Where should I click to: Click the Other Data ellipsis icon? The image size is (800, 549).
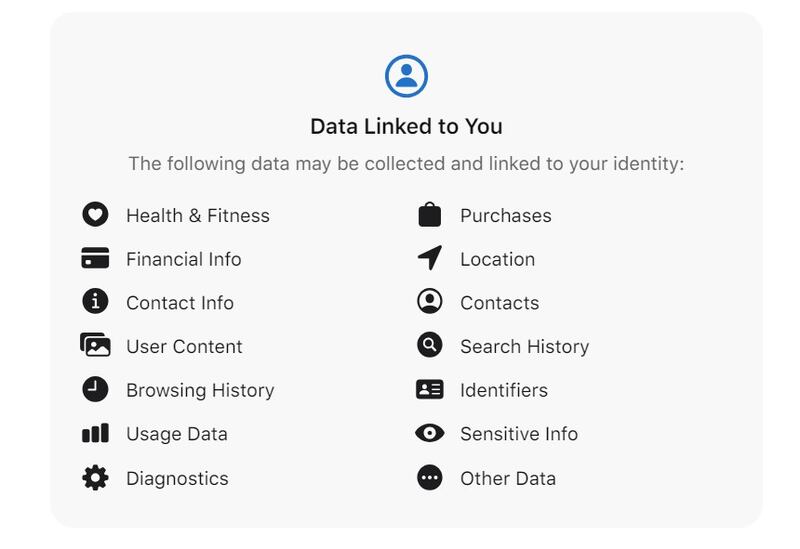pos(429,478)
